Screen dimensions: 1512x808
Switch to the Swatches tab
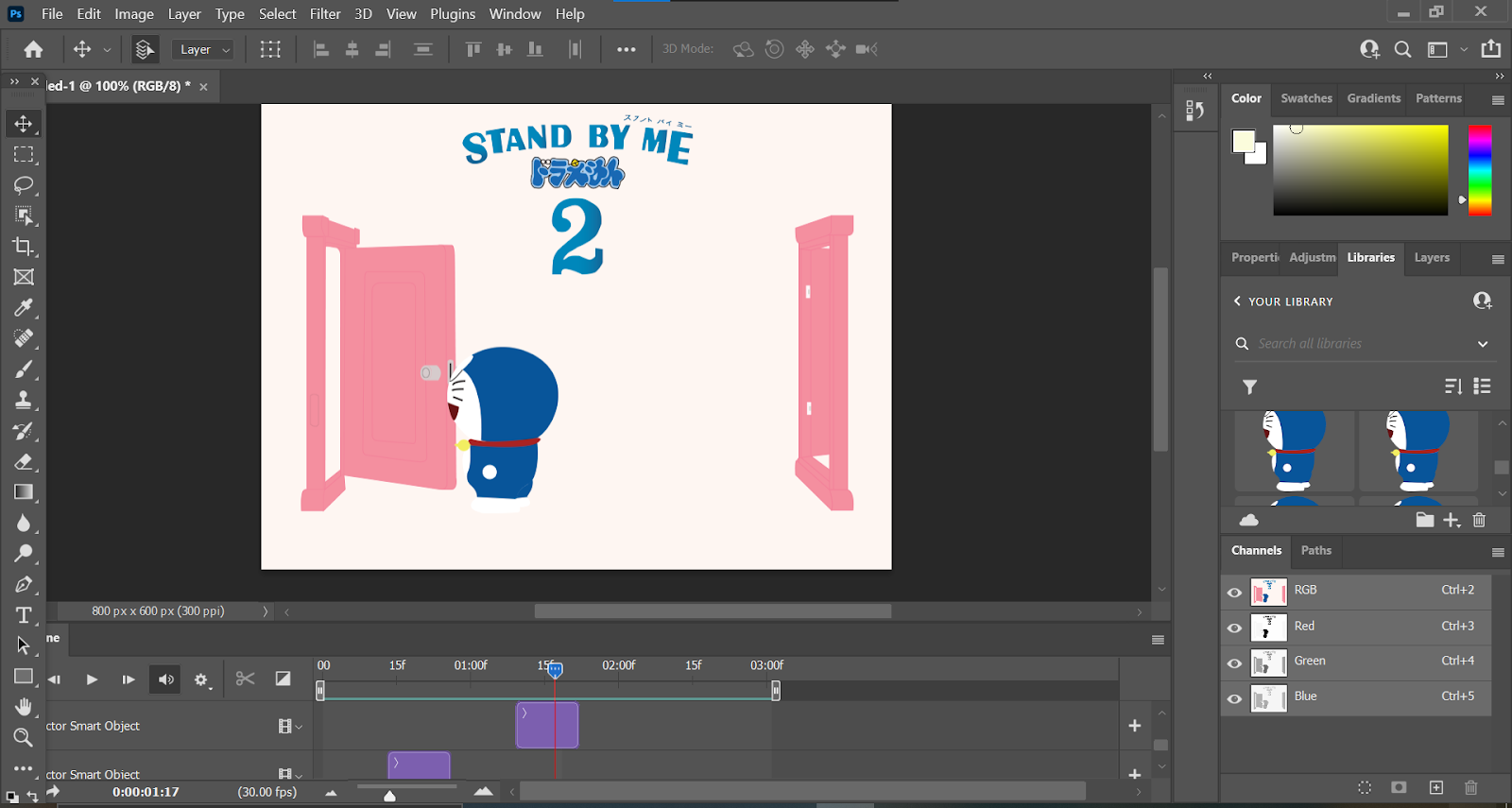click(x=1306, y=98)
